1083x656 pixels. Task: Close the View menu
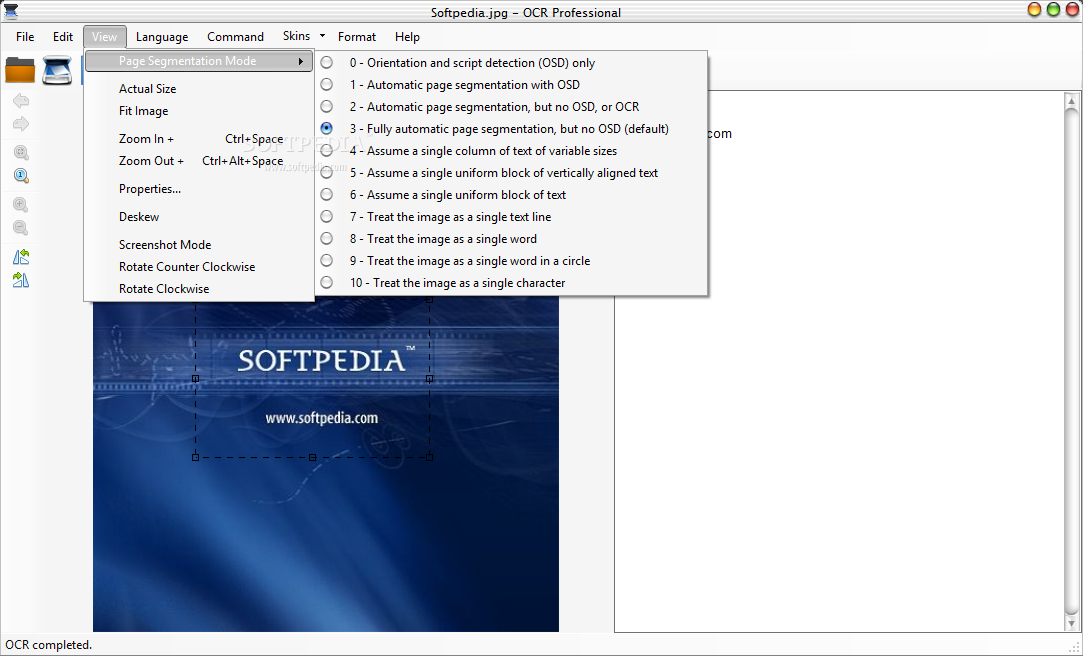click(x=104, y=37)
